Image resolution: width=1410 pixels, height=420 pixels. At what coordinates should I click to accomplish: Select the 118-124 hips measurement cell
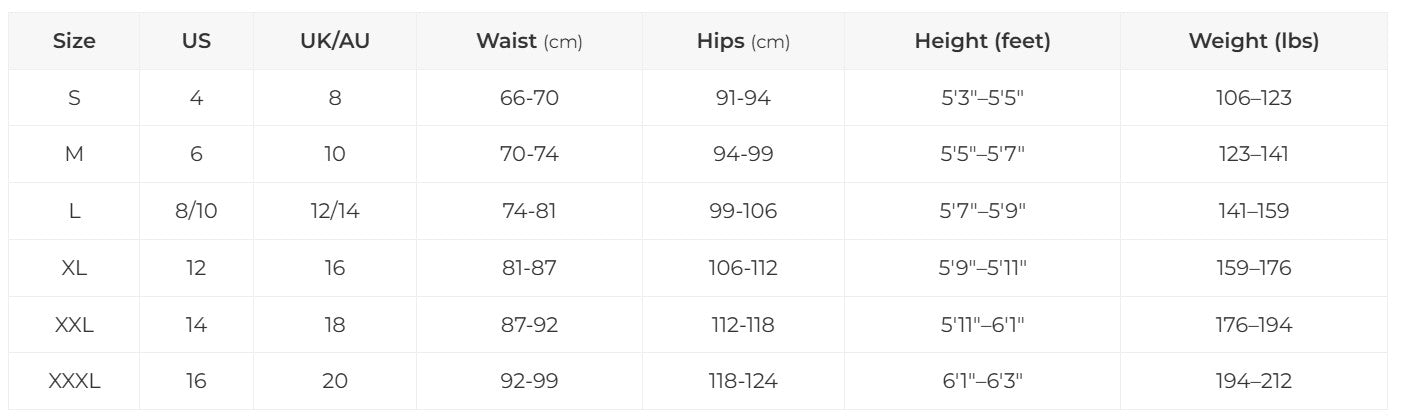coord(743,381)
